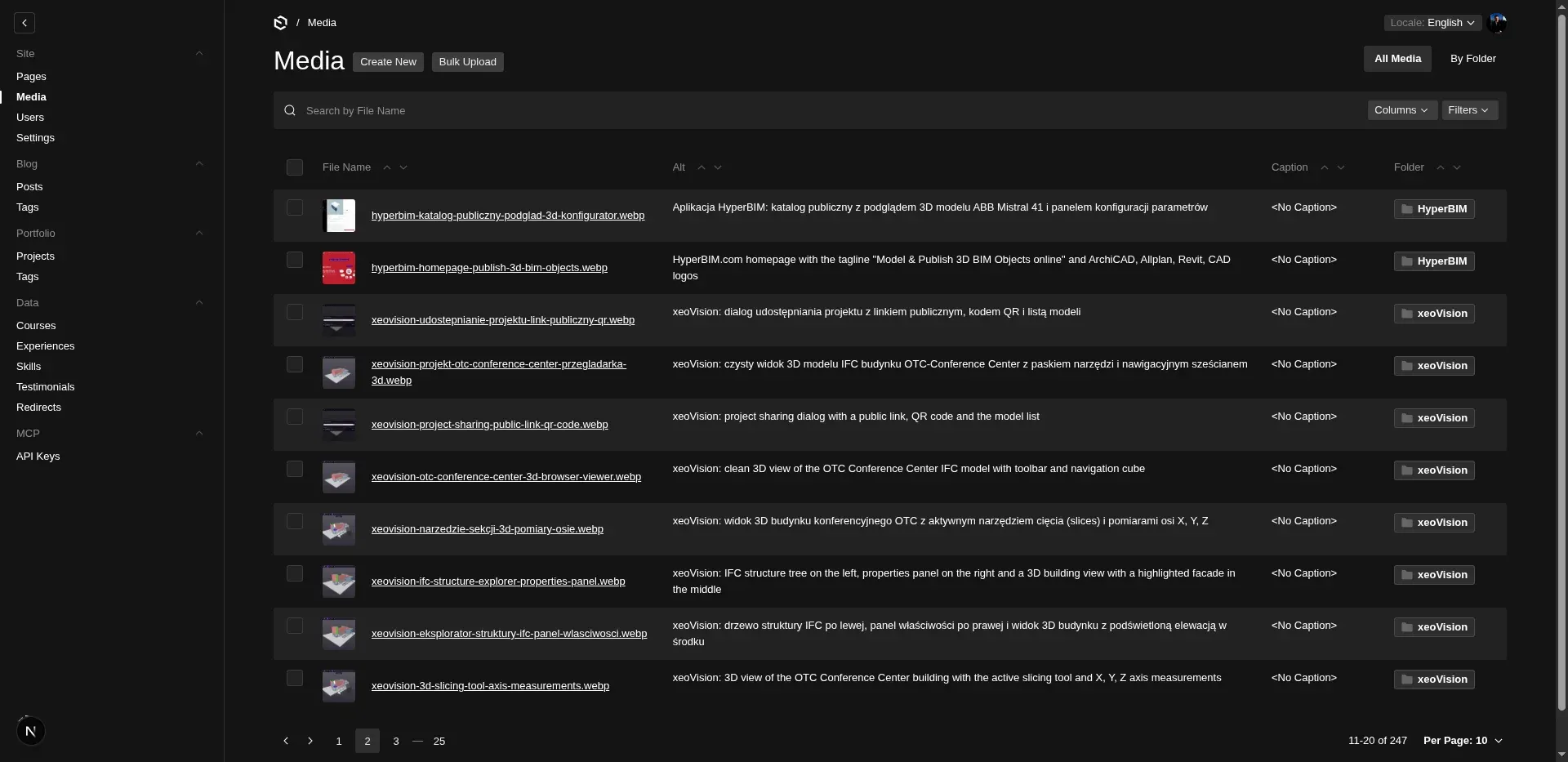This screenshot has width=1568, height=762.
Task: Open Settings in the sidebar
Action: pos(35,138)
